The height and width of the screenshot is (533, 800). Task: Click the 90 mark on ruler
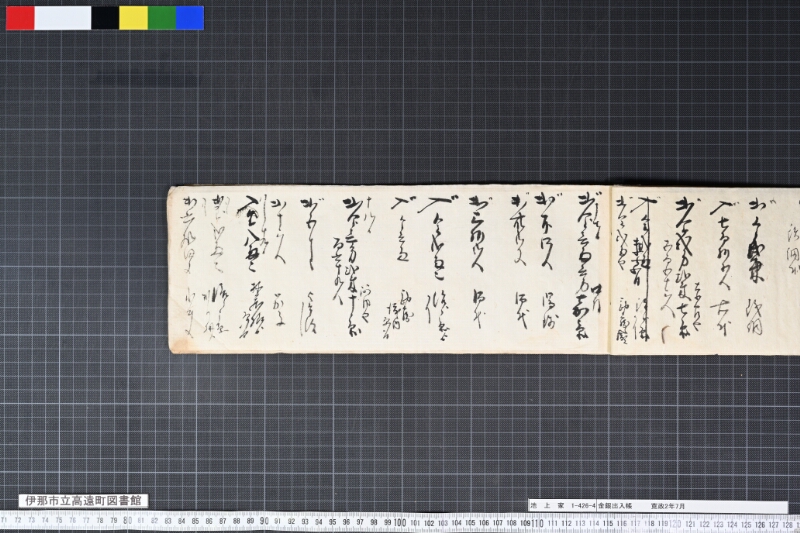(x=264, y=521)
